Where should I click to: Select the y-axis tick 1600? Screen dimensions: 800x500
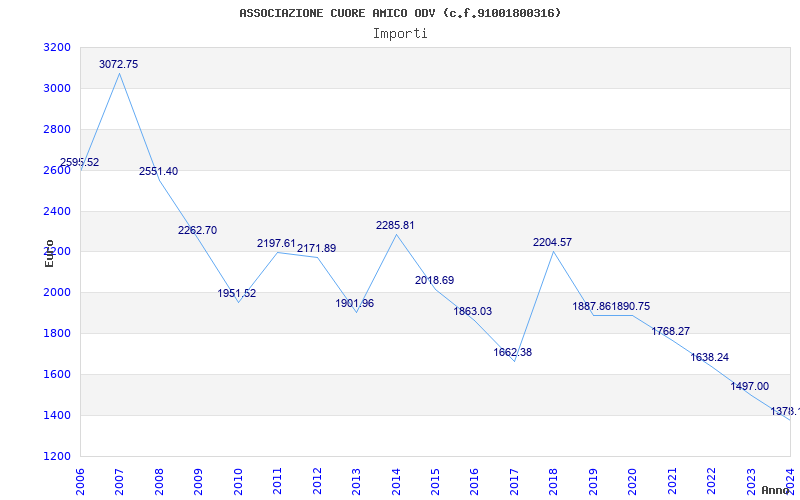pos(57,374)
